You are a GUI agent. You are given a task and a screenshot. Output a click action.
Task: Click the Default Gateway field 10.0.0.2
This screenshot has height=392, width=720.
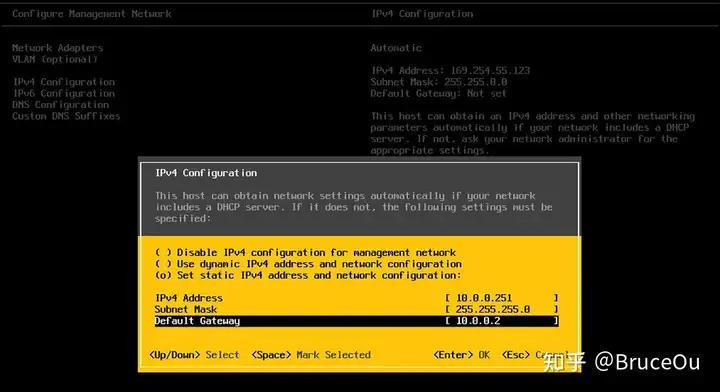[x=502, y=321]
